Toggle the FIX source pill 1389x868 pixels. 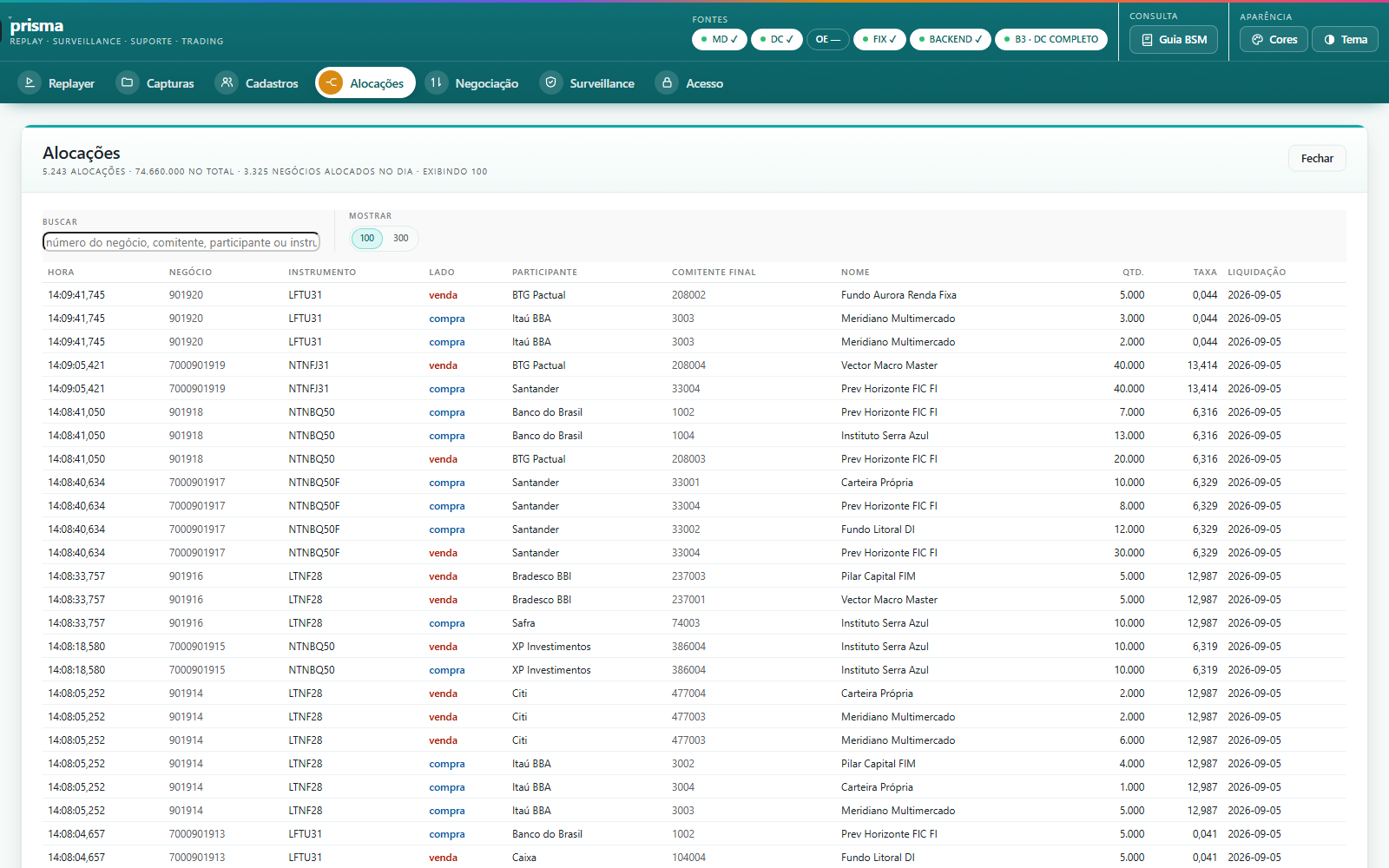(879, 39)
